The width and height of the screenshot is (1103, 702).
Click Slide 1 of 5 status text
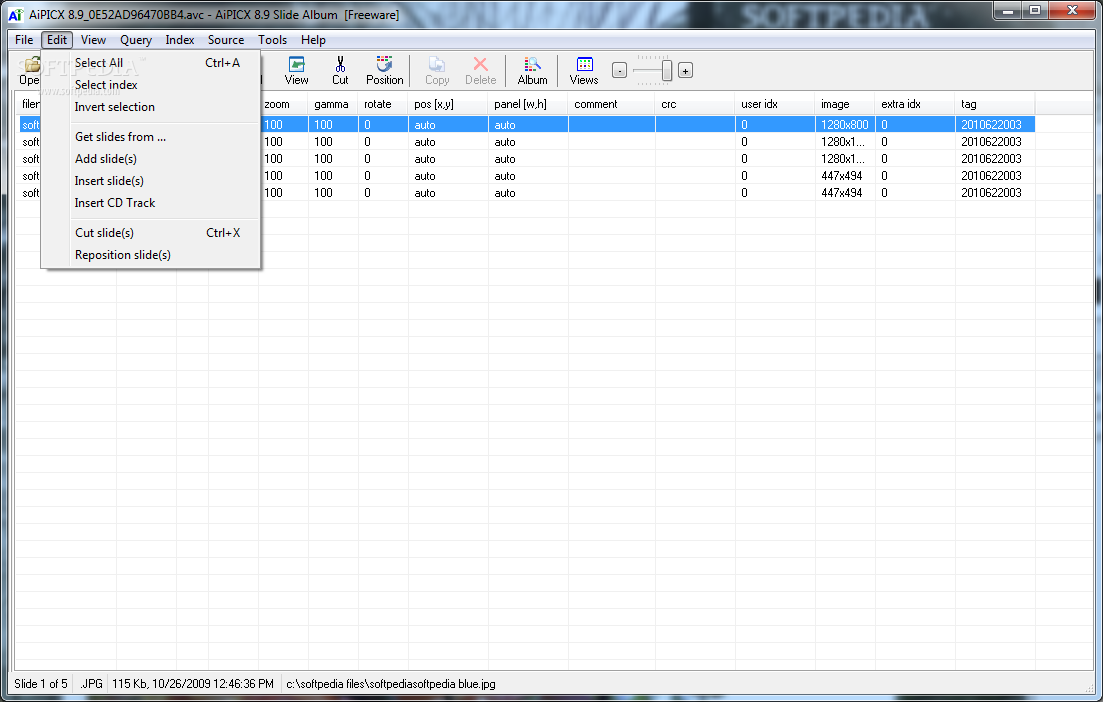click(41, 684)
